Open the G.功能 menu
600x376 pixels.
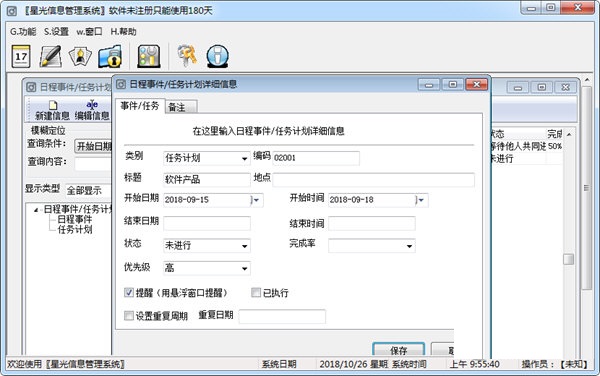pos(23,32)
